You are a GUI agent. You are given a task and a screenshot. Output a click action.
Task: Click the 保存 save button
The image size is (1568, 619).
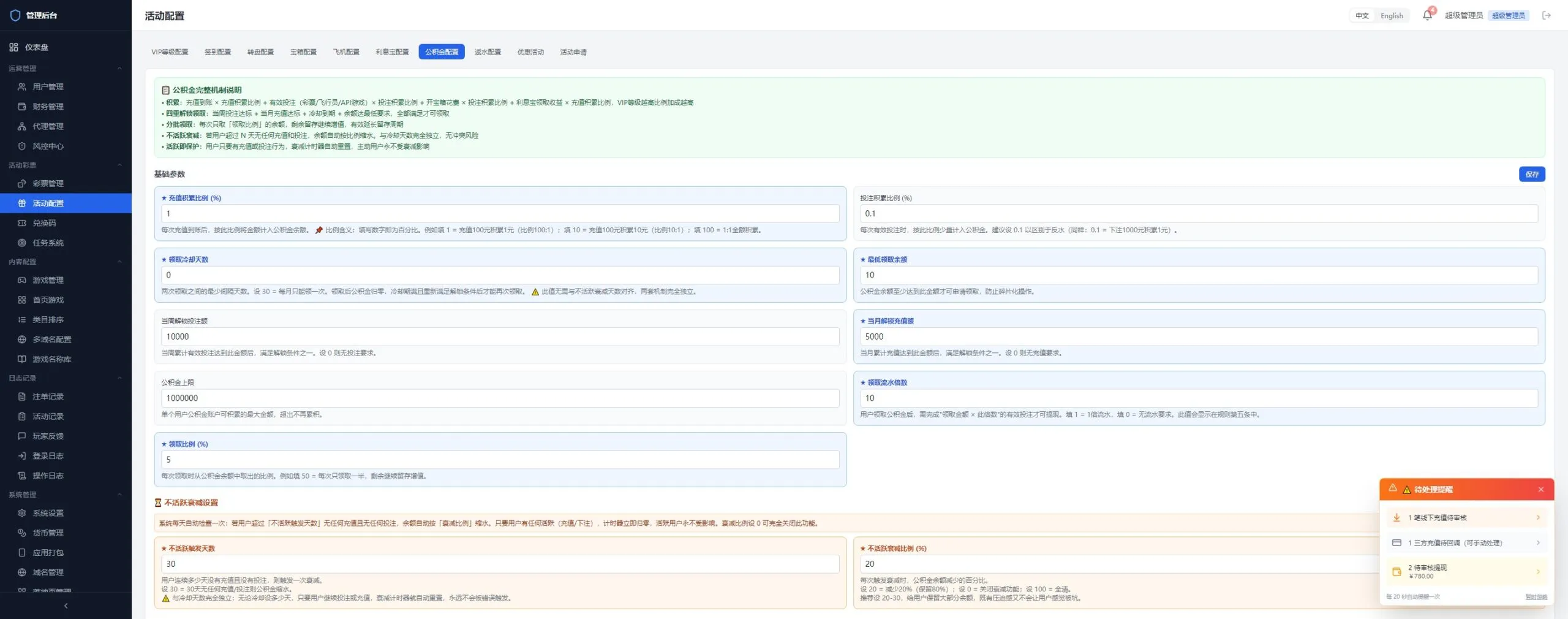click(1532, 174)
